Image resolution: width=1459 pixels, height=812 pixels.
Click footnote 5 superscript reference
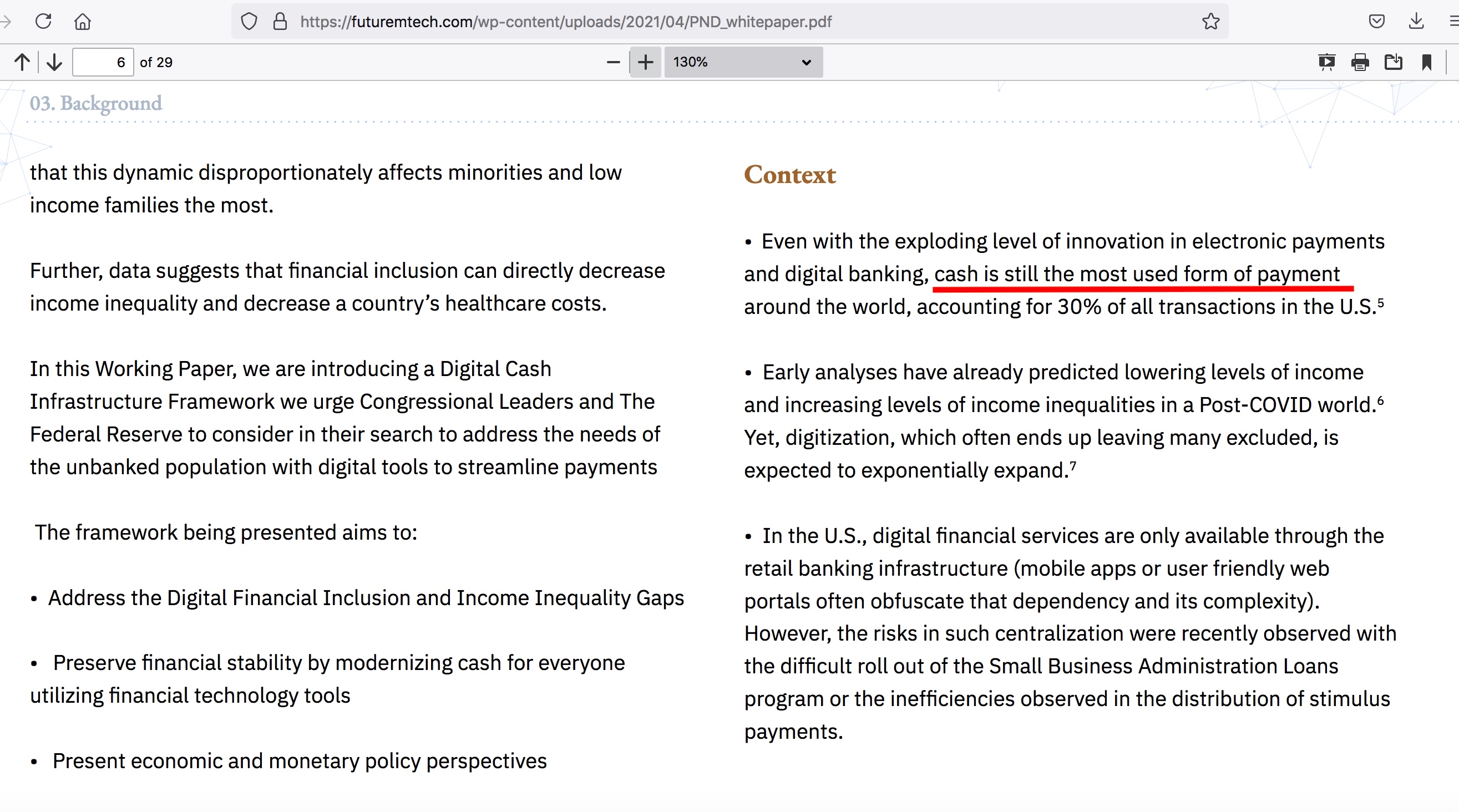coord(1380,302)
